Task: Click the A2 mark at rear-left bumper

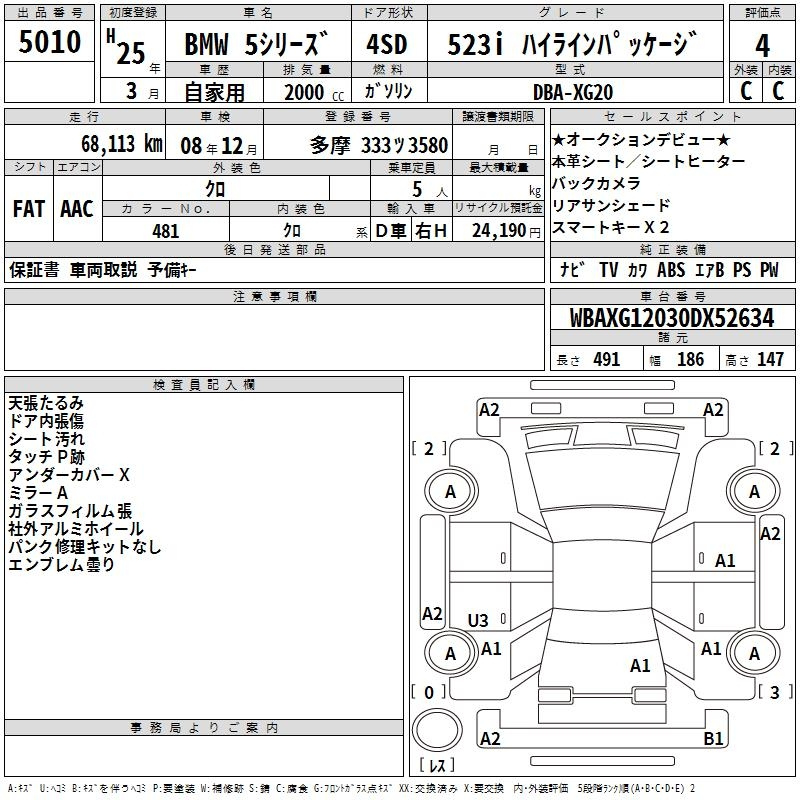Action: pyautogui.click(x=490, y=738)
